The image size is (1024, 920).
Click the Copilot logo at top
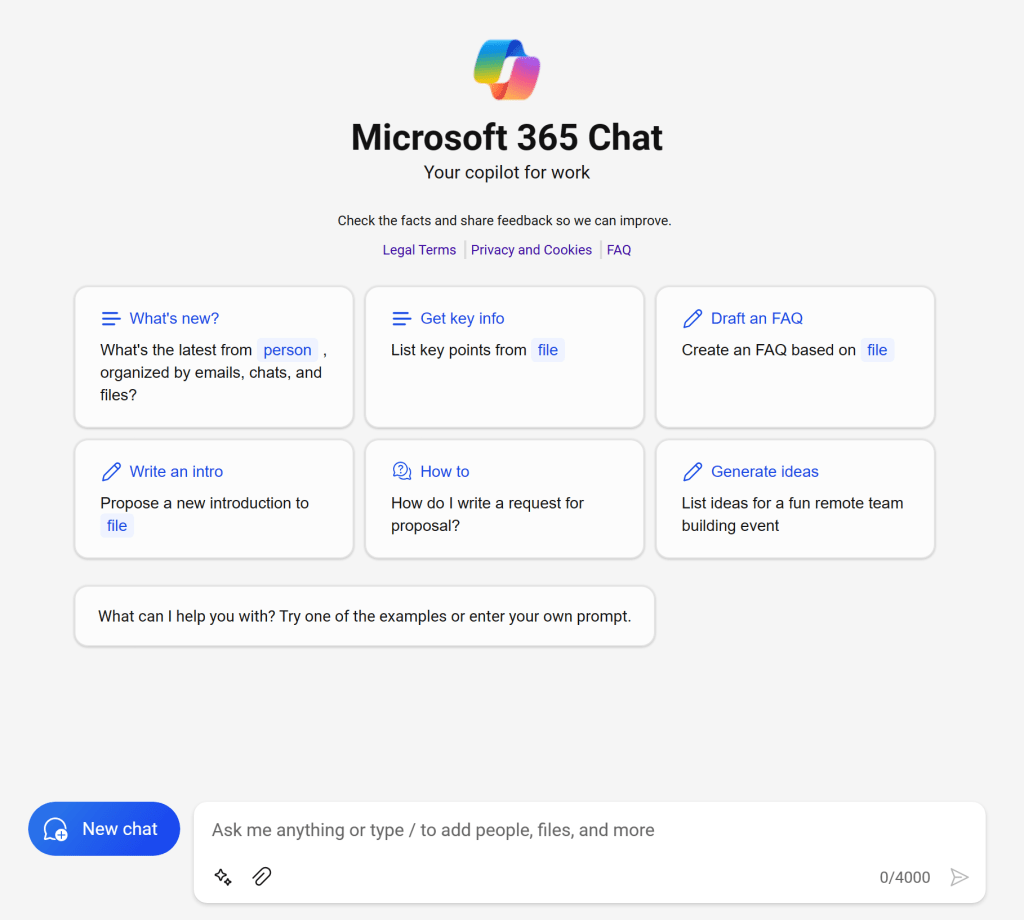point(506,70)
